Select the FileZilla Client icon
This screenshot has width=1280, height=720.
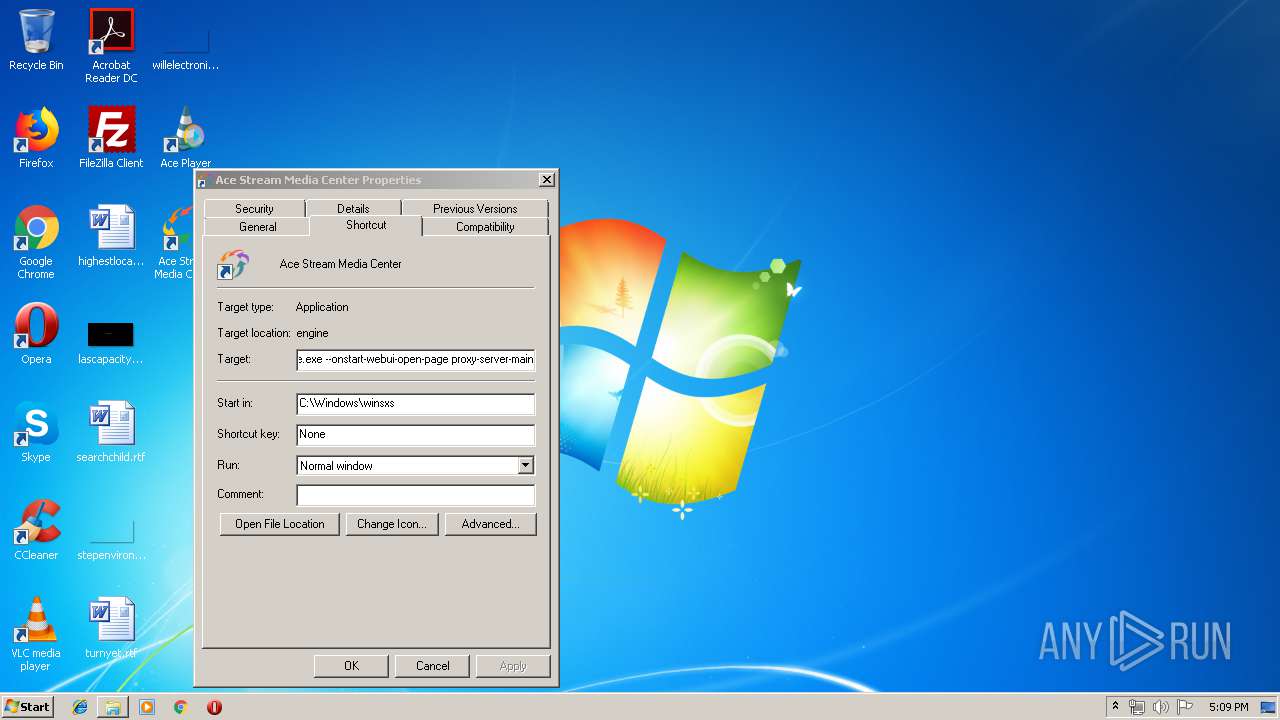[x=111, y=139]
